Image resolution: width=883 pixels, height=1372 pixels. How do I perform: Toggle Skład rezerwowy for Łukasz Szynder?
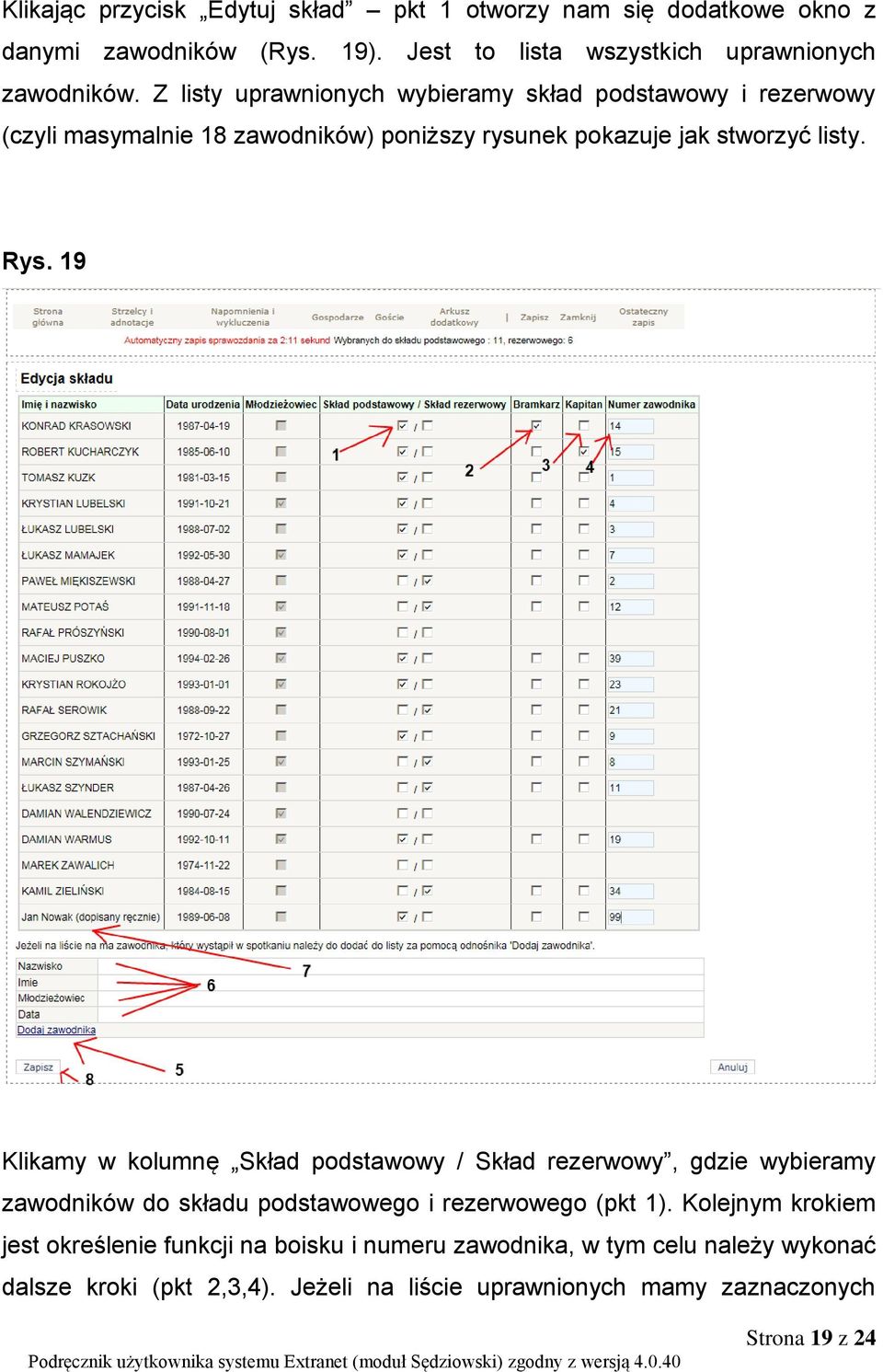(x=428, y=787)
